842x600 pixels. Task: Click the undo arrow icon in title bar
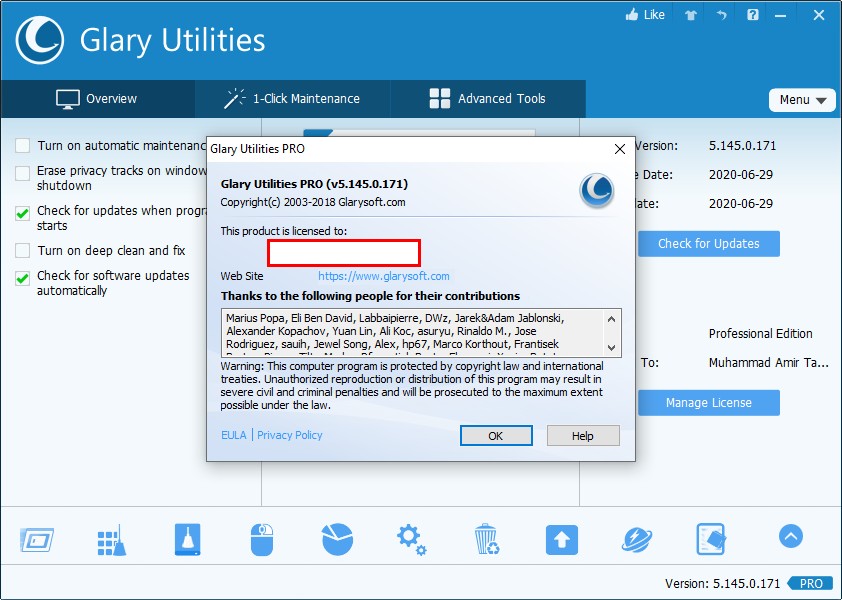point(721,15)
